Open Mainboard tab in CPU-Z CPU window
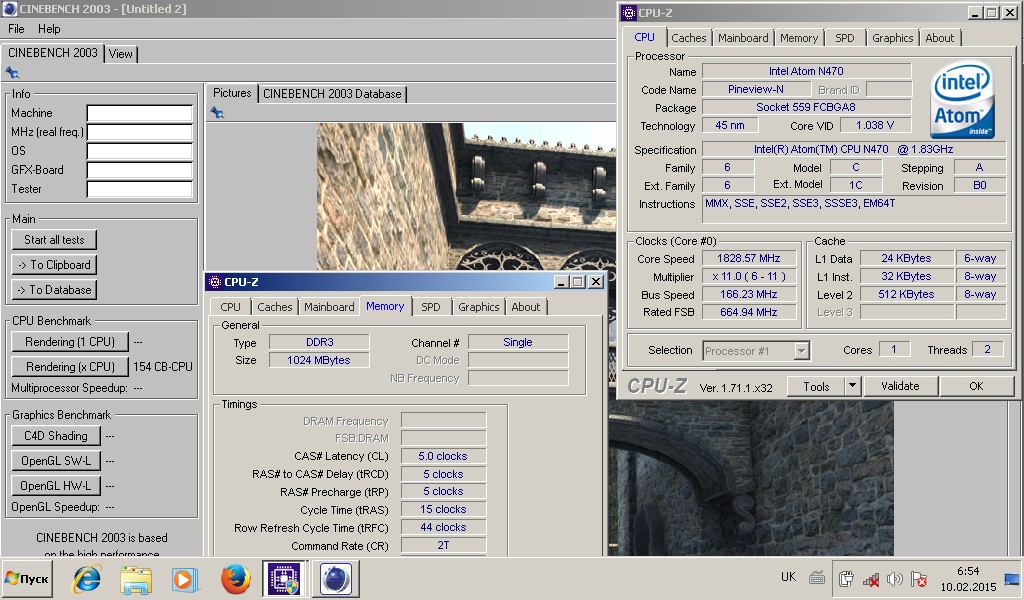Screen dimensions: 1024x600 click(x=743, y=38)
